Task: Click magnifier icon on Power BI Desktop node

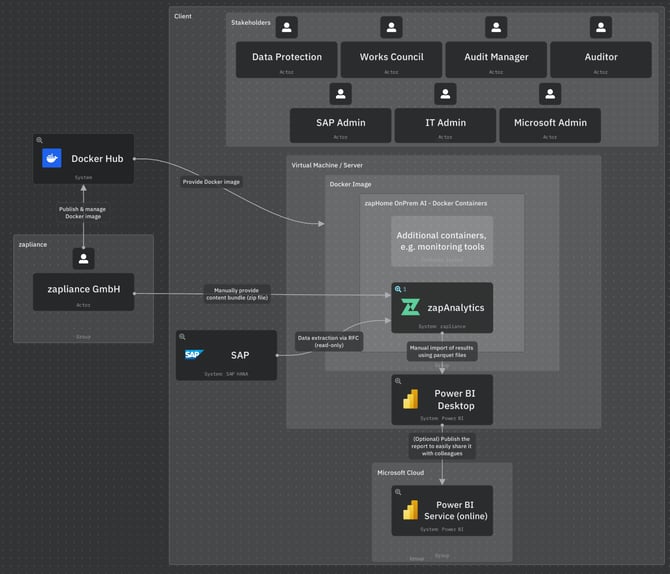Action: coord(398,381)
